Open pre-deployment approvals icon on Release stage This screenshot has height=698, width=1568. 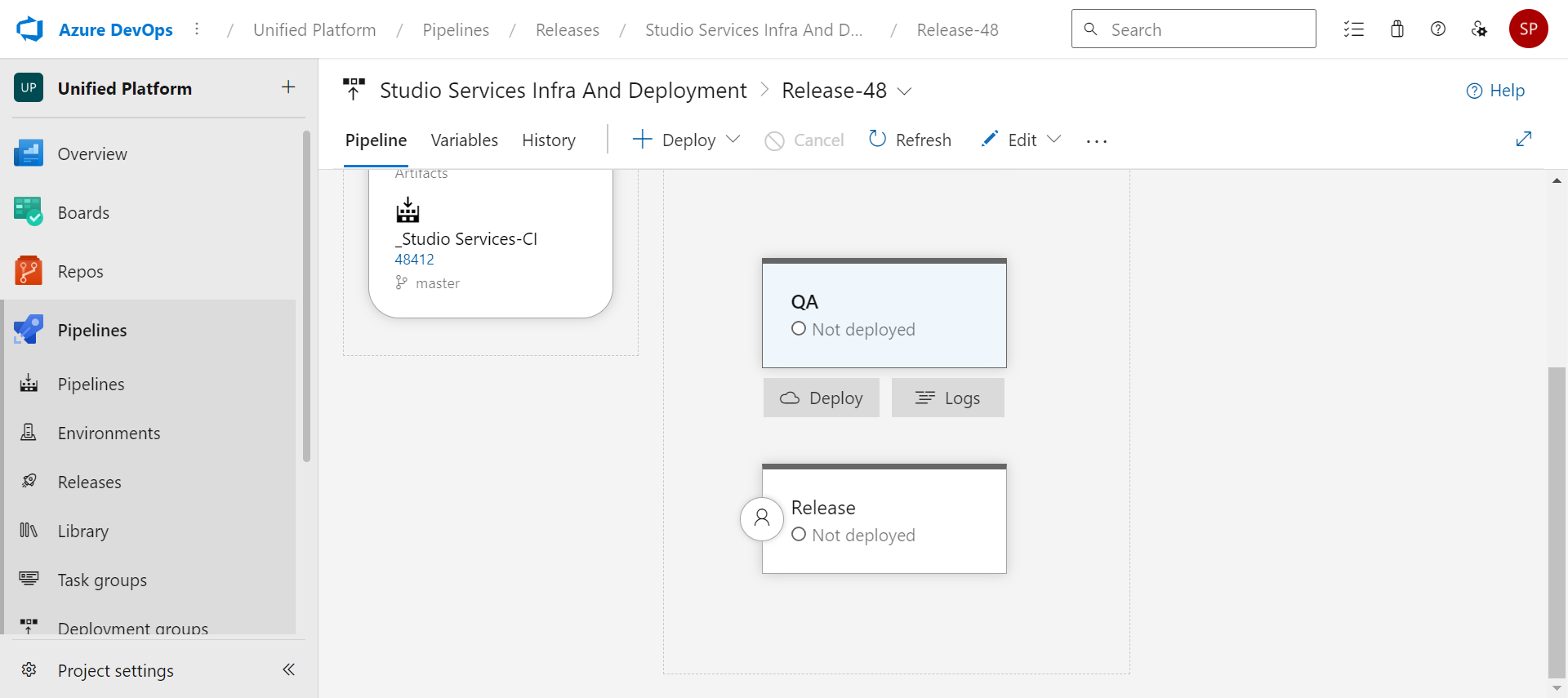tap(762, 518)
